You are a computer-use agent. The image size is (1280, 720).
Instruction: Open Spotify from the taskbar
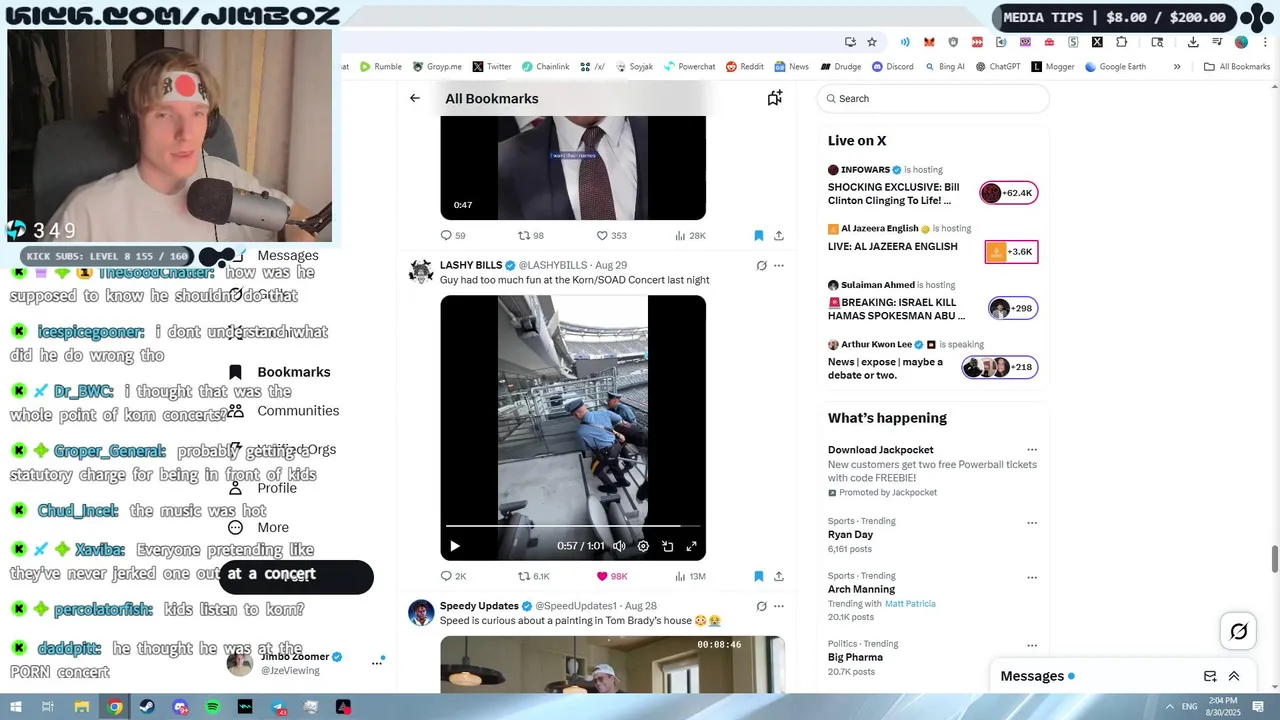pos(212,707)
